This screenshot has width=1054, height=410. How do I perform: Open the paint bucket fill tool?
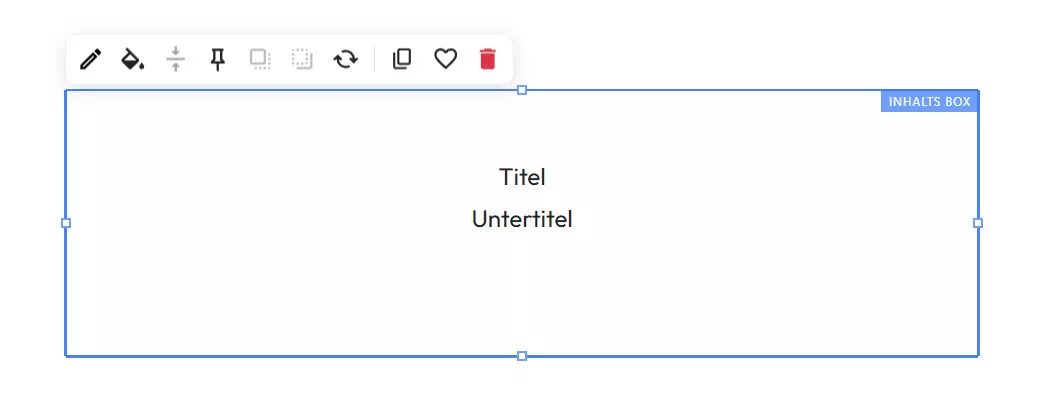[132, 60]
